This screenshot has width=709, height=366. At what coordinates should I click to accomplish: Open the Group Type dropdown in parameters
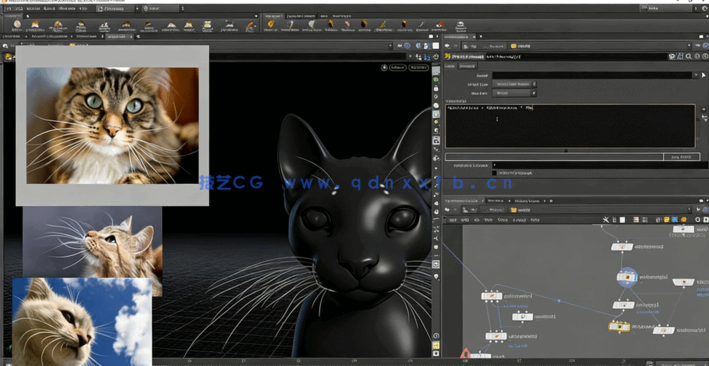(514, 84)
